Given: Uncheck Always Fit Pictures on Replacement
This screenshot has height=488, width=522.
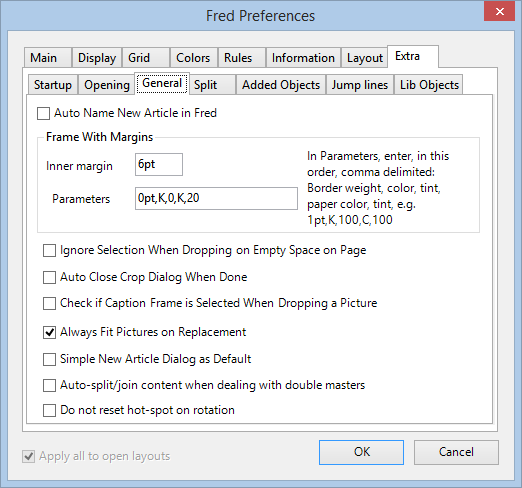Looking at the screenshot, I should 49,332.
